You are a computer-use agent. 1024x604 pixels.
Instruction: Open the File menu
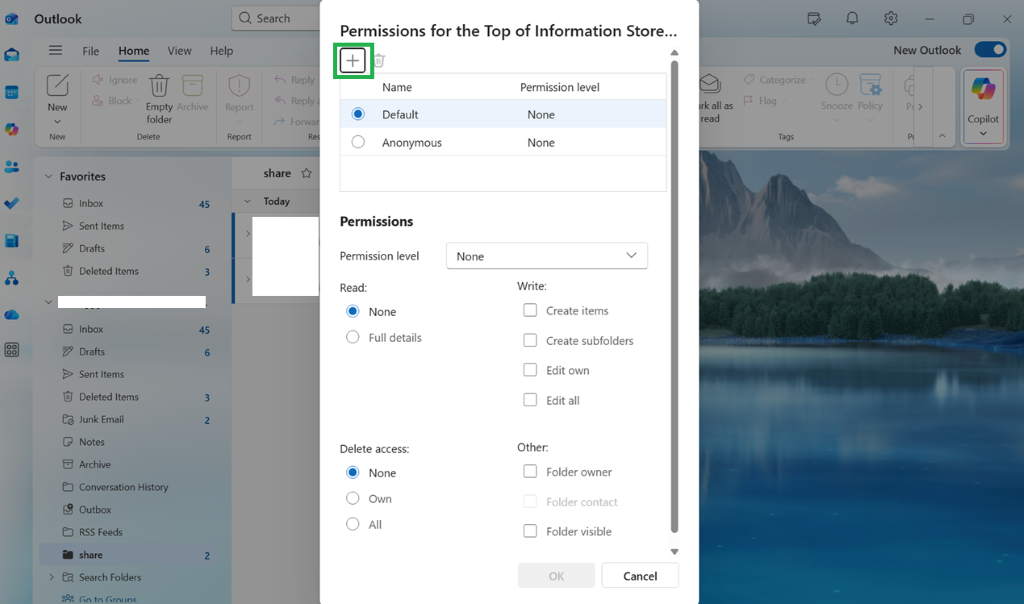[91, 51]
